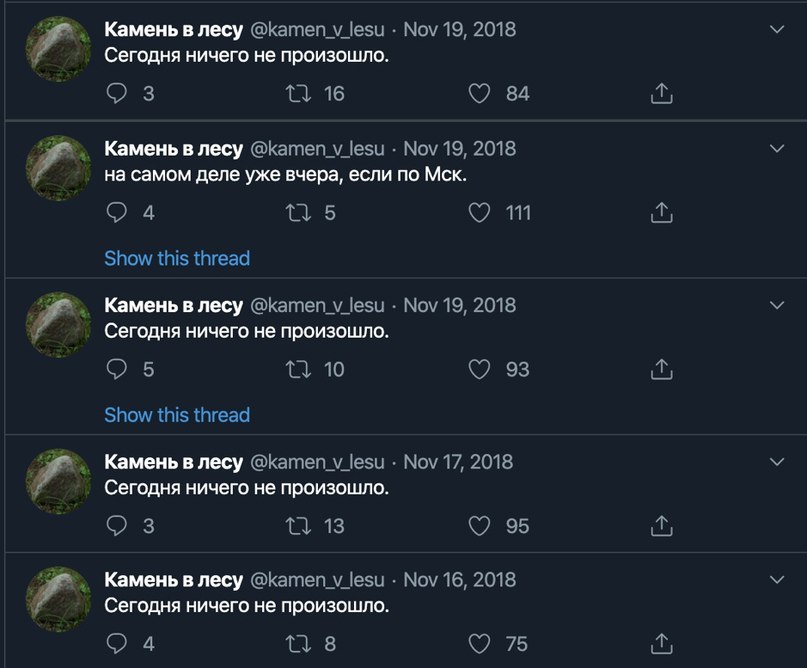Open the more menu on Nov 16 tweet

click(x=778, y=580)
